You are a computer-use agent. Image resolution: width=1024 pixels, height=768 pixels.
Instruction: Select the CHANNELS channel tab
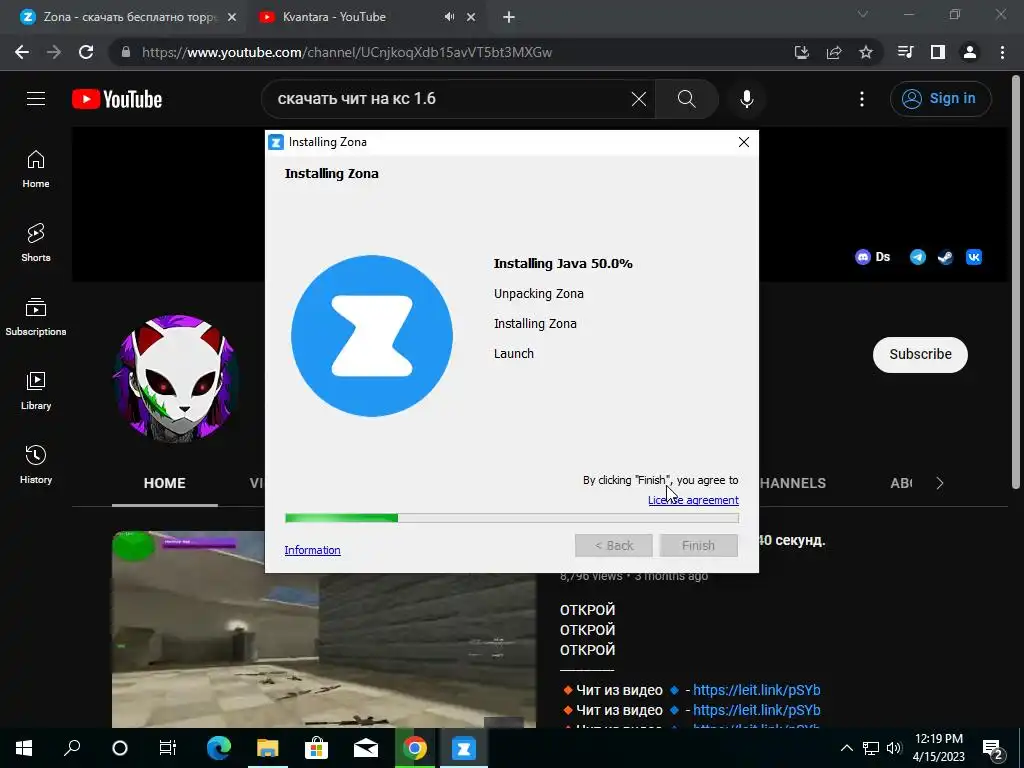792,483
